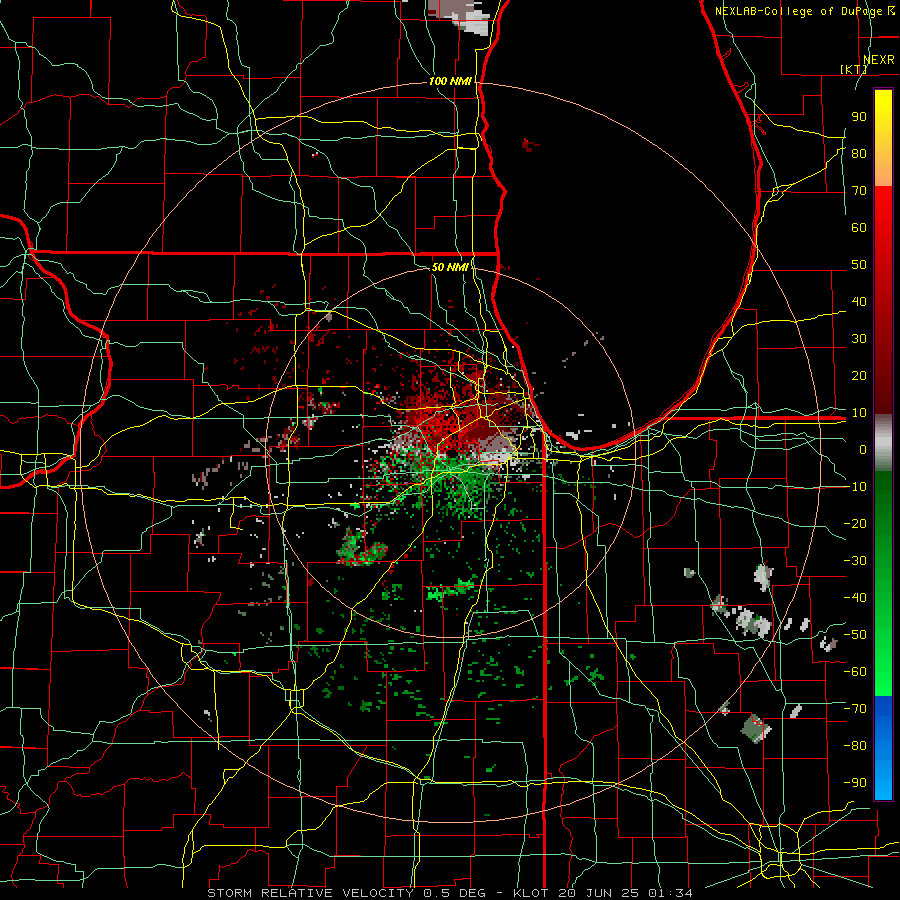Click the 20 JUN 25 date text
This screenshot has height=900, width=900.
(598, 893)
